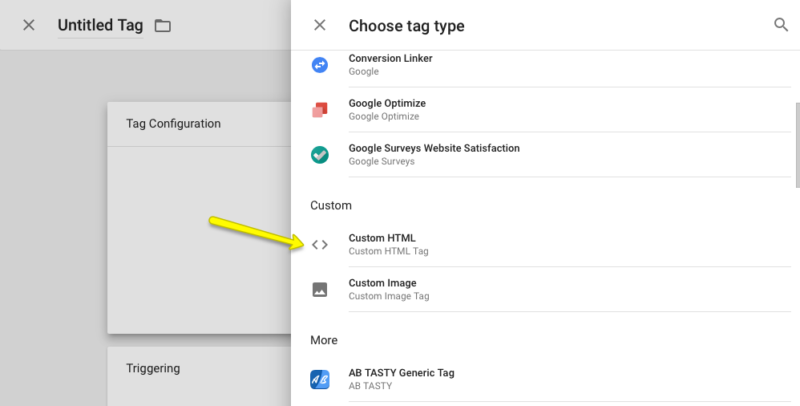The width and height of the screenshot is (800, 406).
Task: Click the AB TASTY blue logo icon
Action: pos(320,379)
